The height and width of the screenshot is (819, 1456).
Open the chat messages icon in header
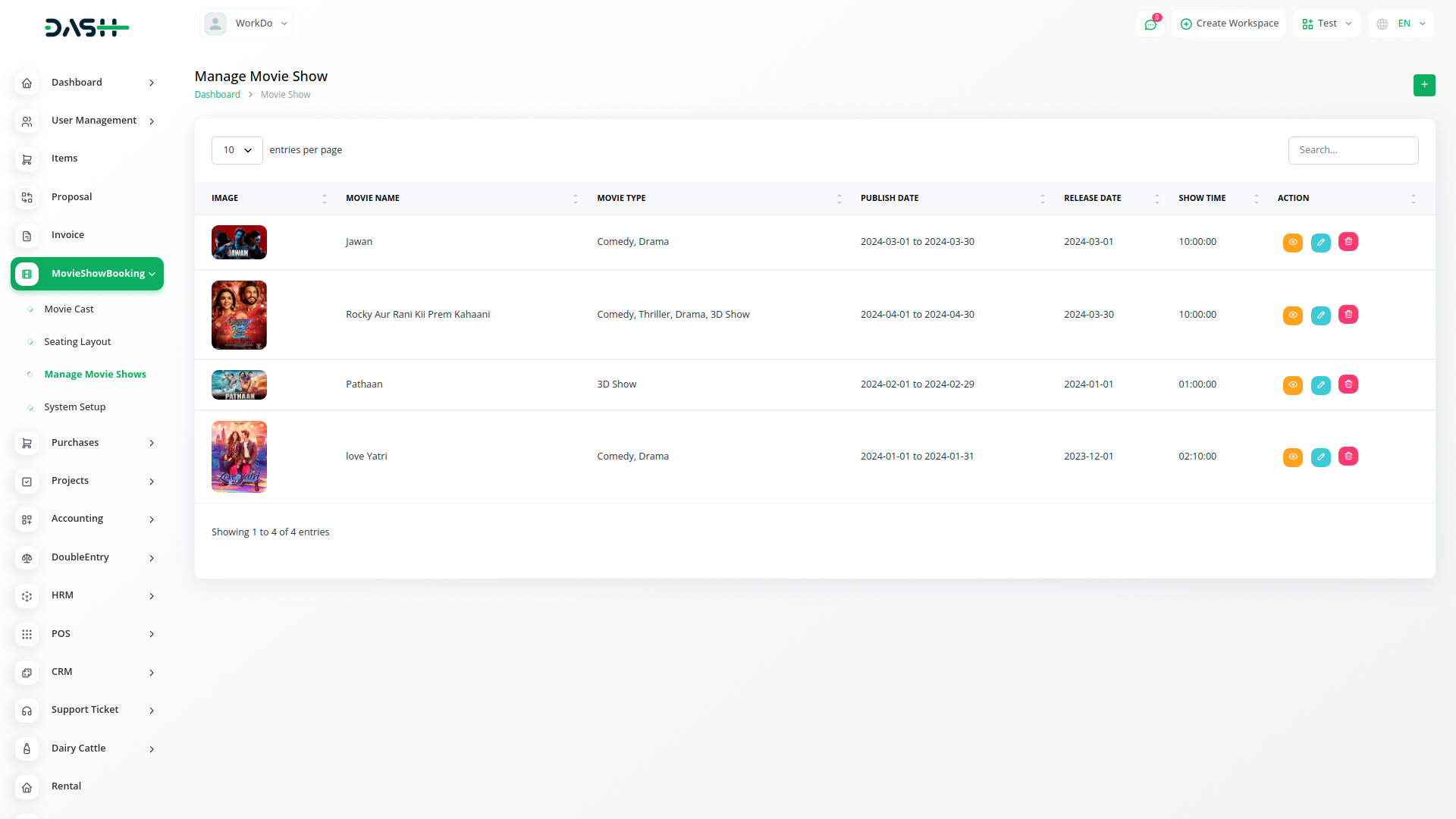click(1150, 24)
